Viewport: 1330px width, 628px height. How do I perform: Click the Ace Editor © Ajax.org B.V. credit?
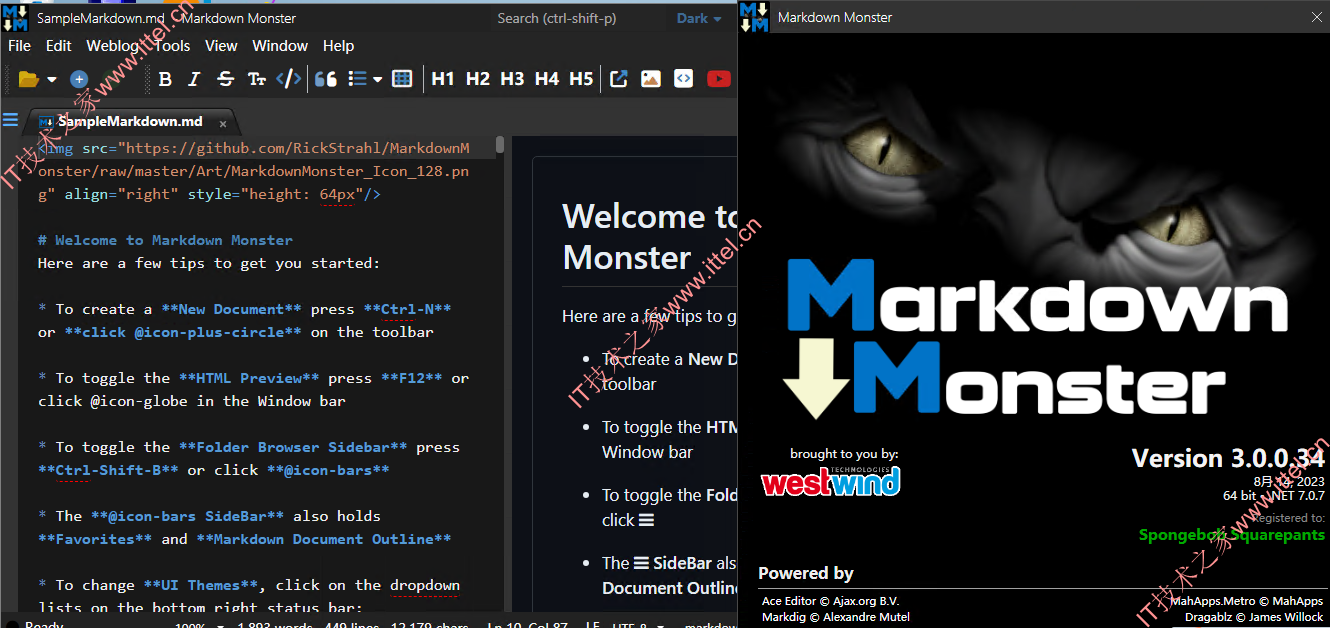830,601
